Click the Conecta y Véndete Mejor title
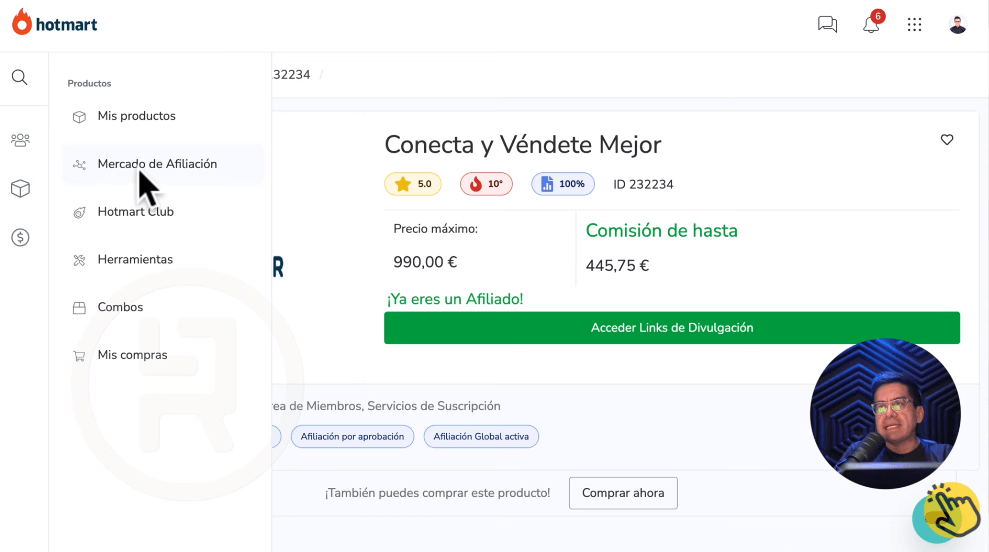 pyautogui.click(x=523, y=144)
